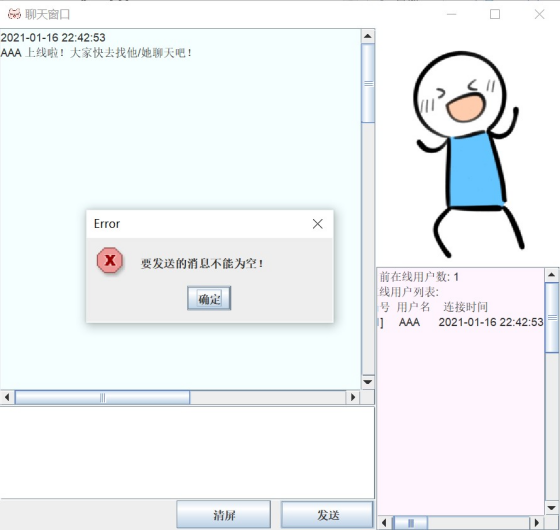Click the 连接时间 column header text
Viewport: 560px width, 531px height.
(x=465, y=307)
